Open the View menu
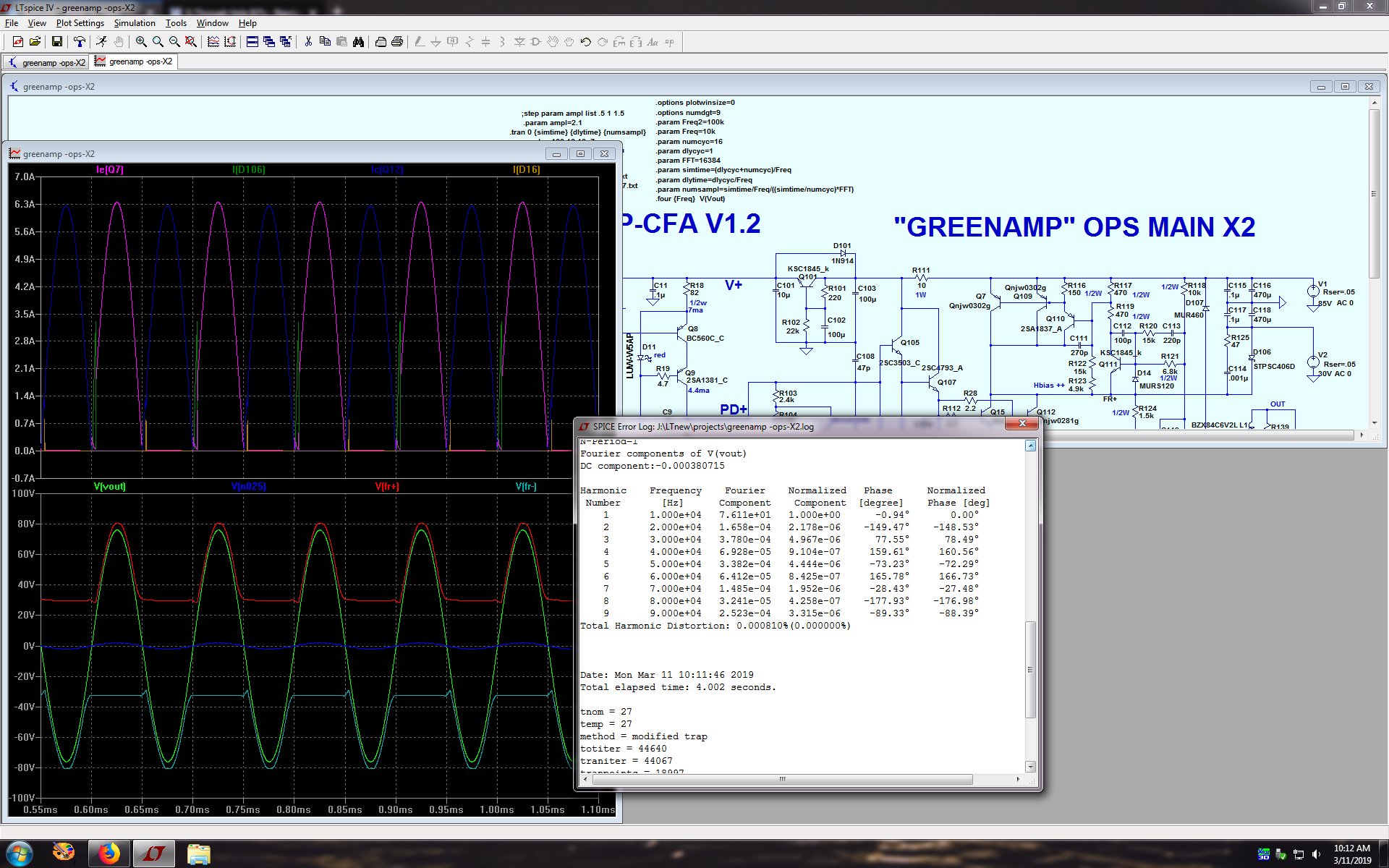This screenshot has height=868, width=1389. (x=37, y=23)
